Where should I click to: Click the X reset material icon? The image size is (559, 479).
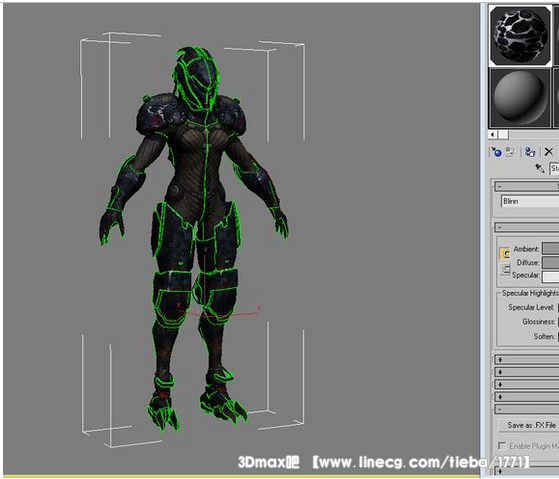click(x=549, y=152)
